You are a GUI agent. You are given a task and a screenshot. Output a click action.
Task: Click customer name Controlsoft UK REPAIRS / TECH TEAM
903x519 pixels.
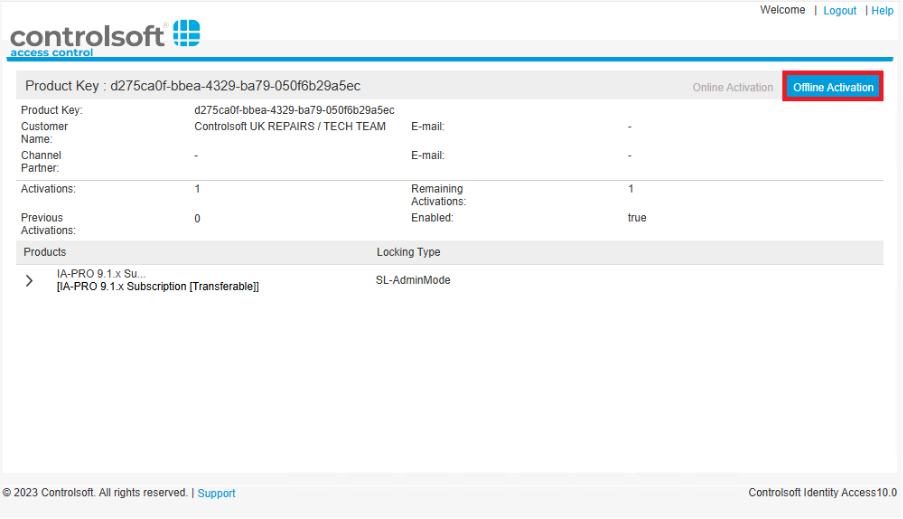pos(290,126)
